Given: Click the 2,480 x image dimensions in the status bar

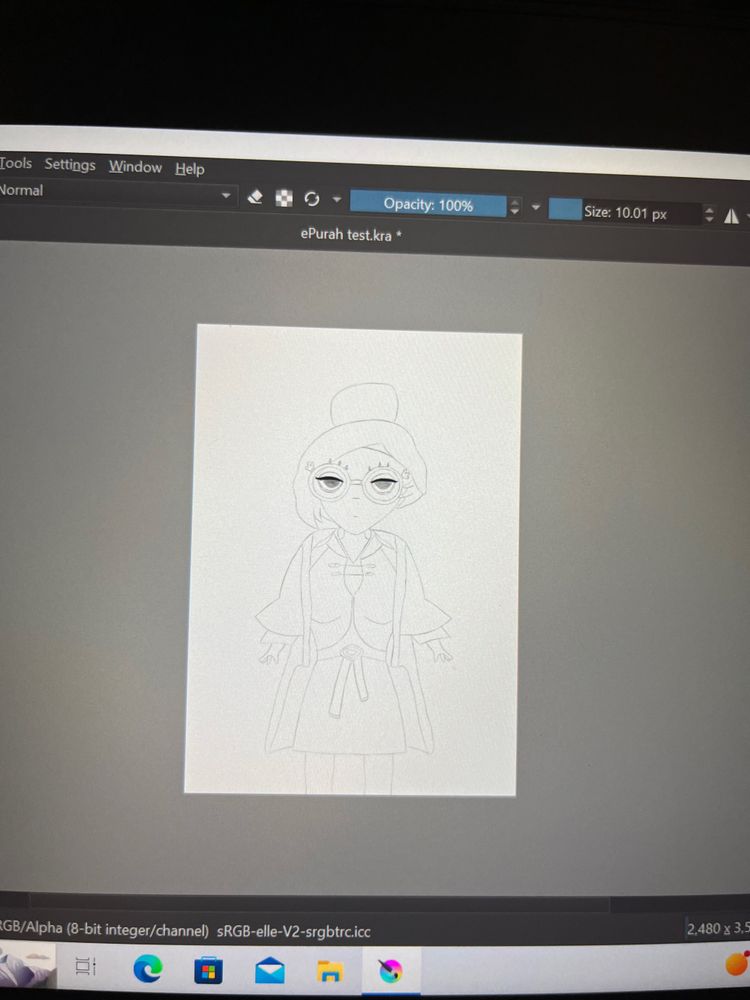Looking at the screenshot, I should pos(718,928).
